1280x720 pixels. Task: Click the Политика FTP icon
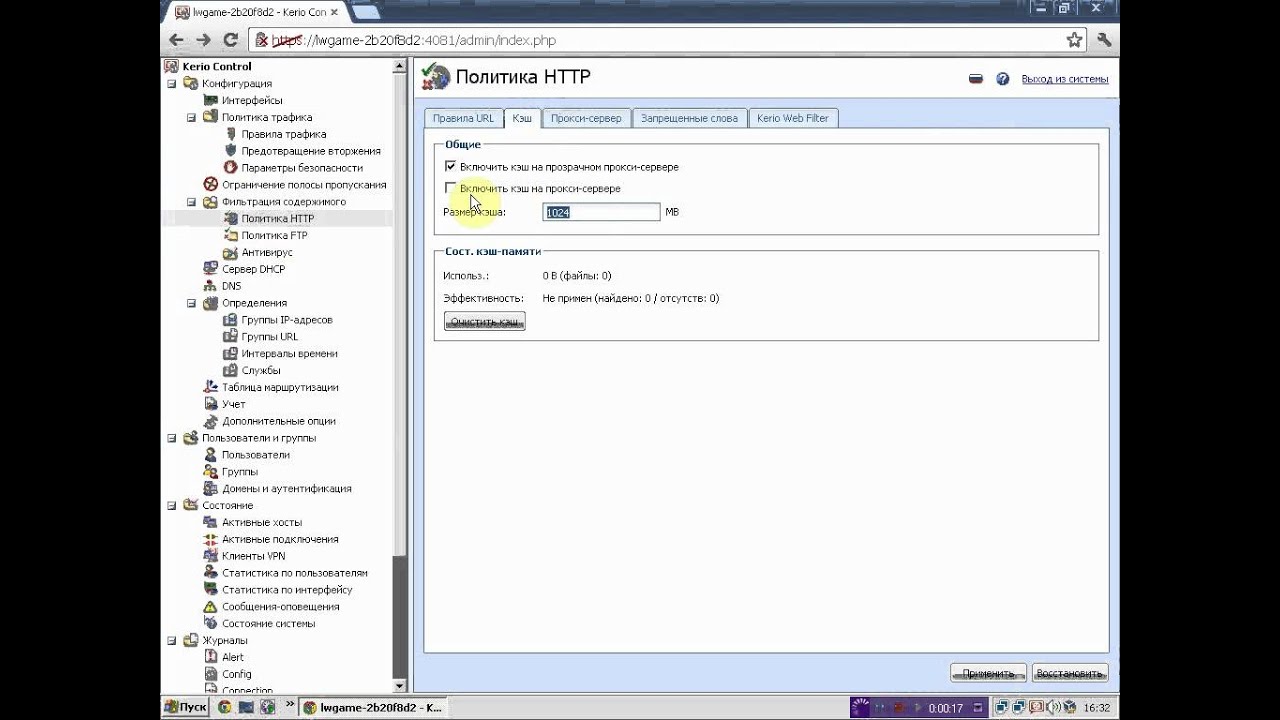tap(230, 235)
